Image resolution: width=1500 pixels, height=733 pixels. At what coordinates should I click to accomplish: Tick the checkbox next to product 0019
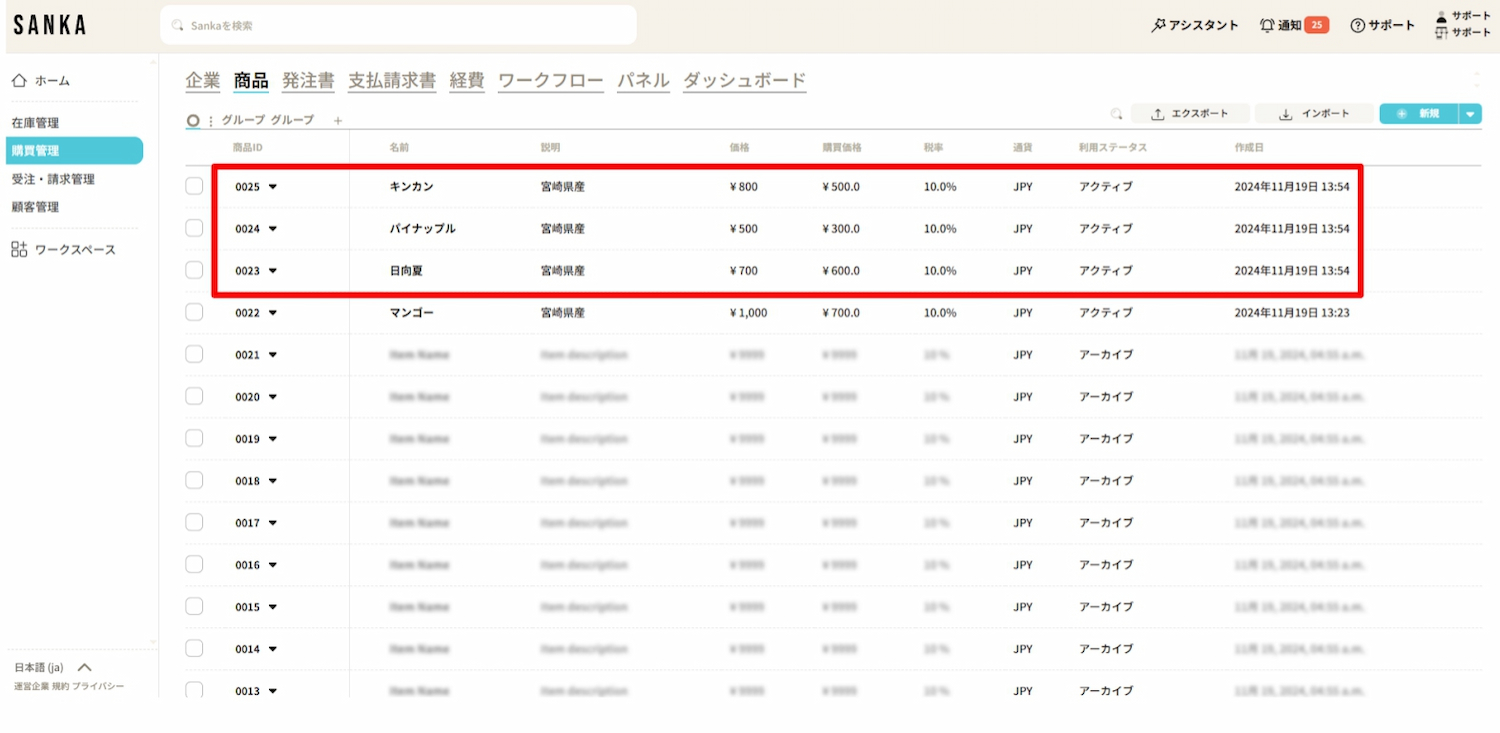(x=194, y=438)
